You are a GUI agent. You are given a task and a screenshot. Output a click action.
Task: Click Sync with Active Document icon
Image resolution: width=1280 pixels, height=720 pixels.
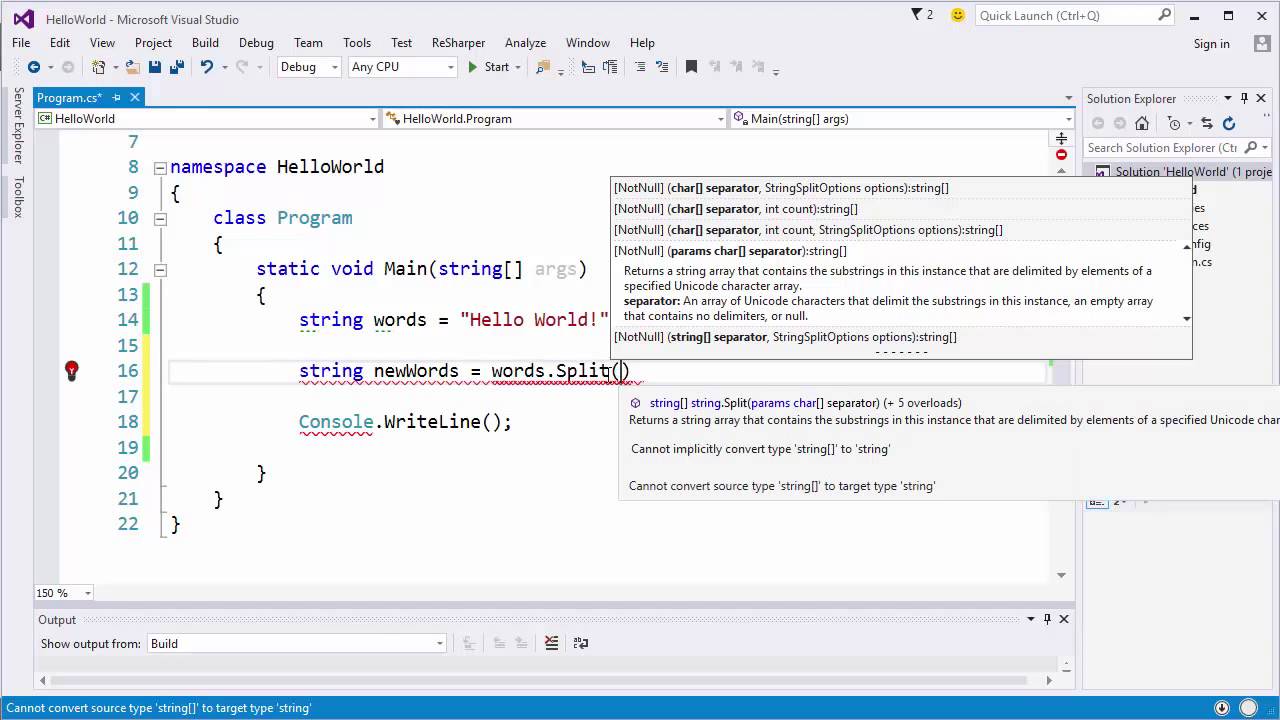[x=1207, y=123]
